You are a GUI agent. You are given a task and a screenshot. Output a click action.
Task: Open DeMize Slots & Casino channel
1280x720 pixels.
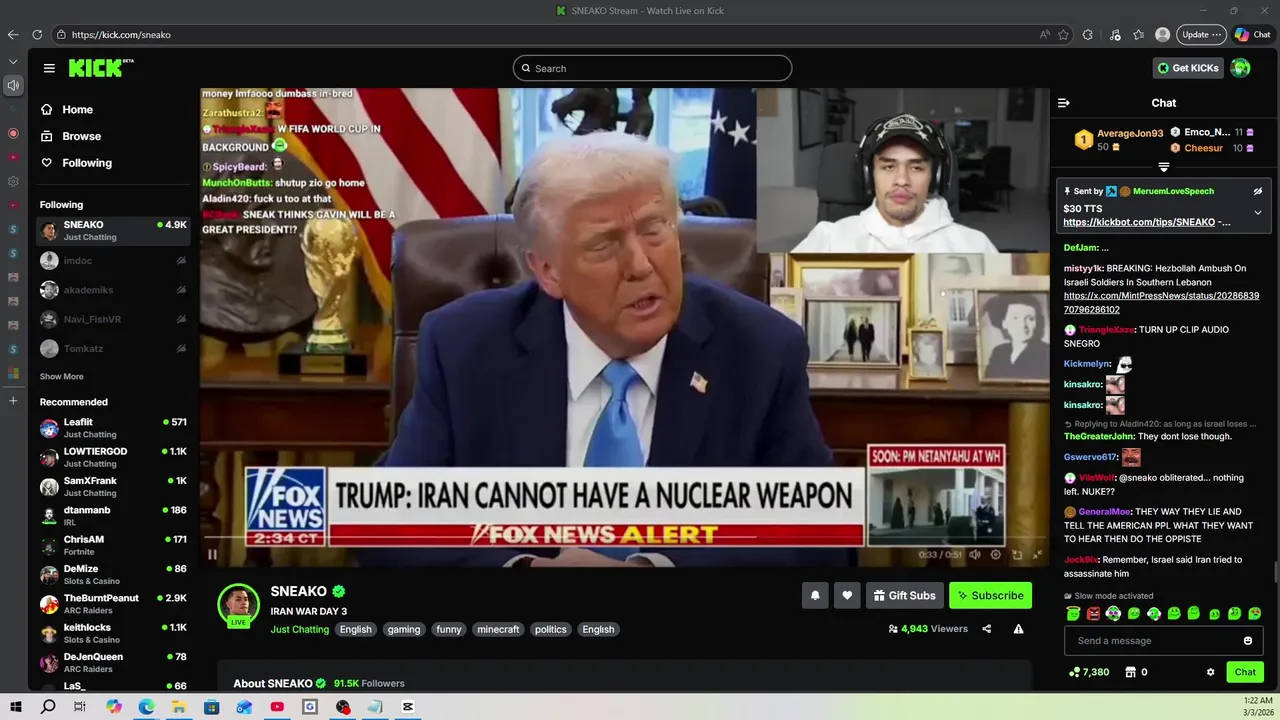113,574
